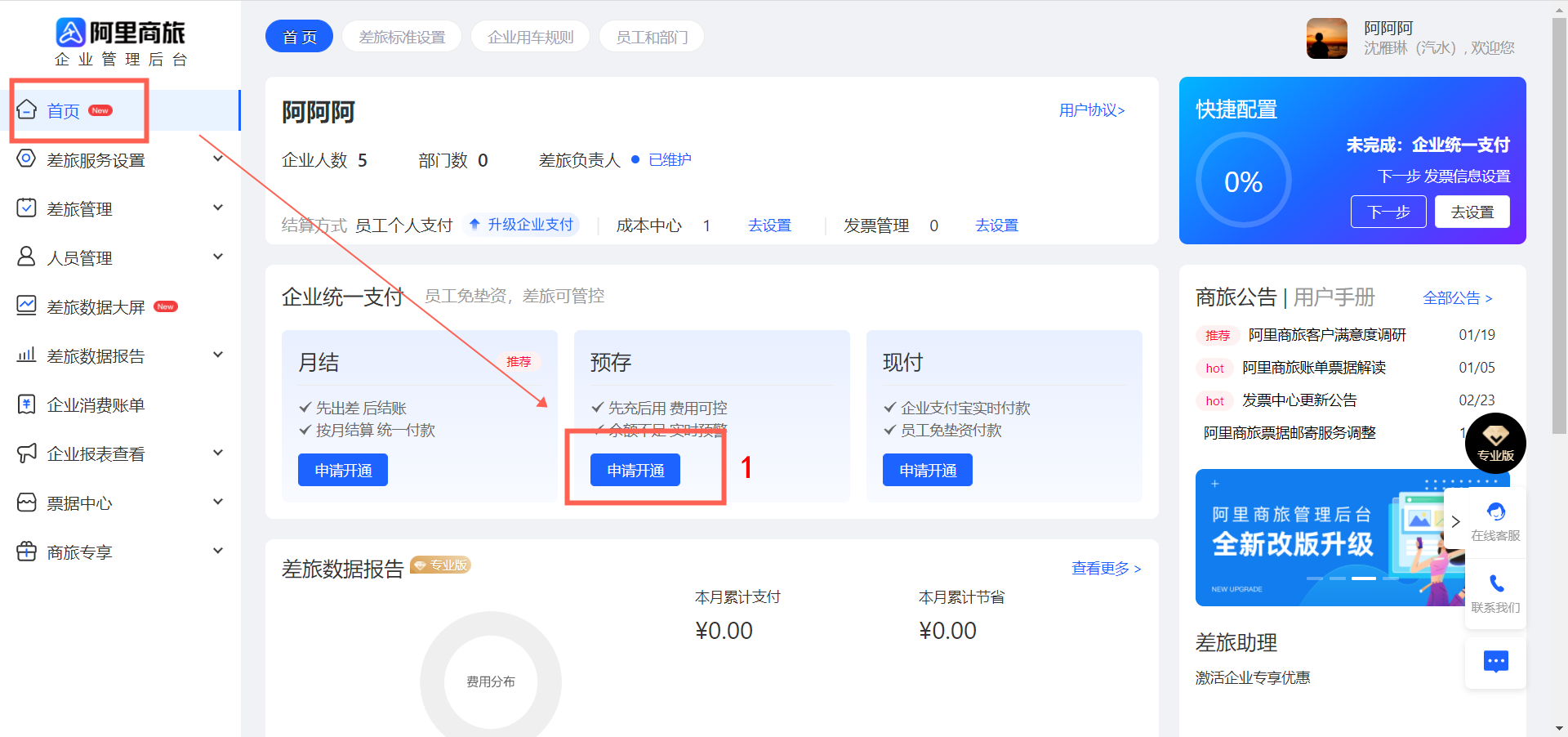Screen dimensions: 1568x737
Task: Open 查看更多 link for data report
Action: (1107, 569)
